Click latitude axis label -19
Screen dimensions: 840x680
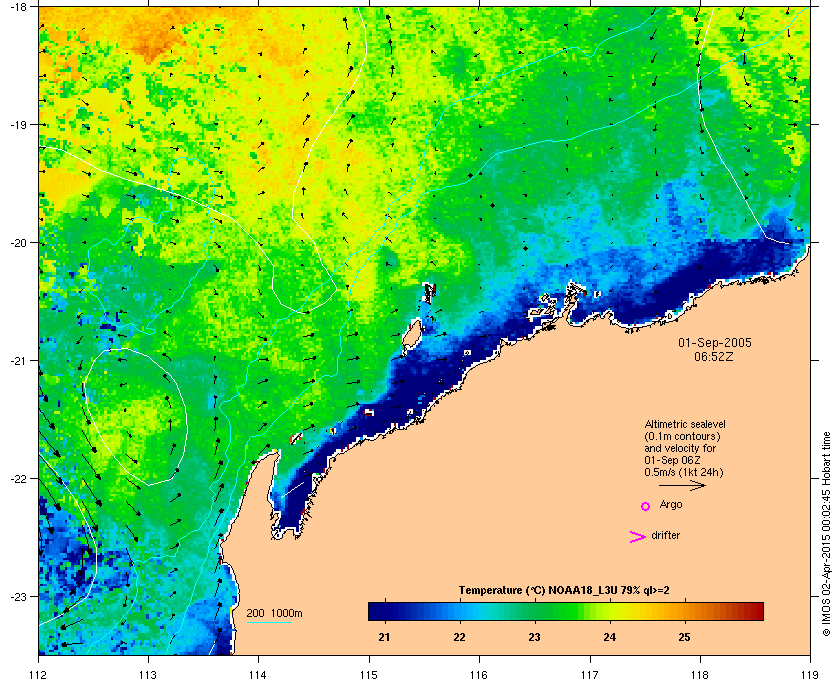(19, 124)
